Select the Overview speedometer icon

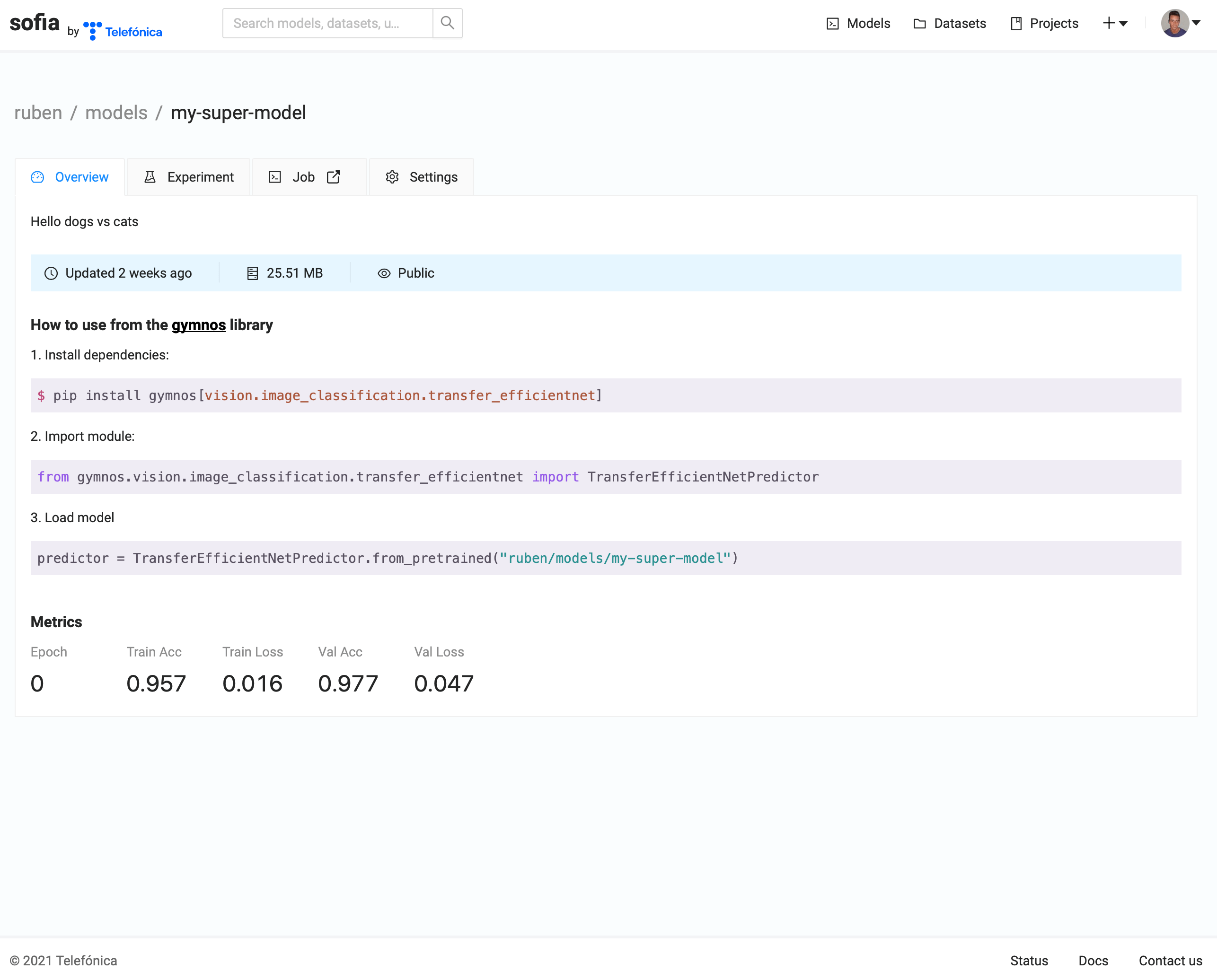coord(37,177)
